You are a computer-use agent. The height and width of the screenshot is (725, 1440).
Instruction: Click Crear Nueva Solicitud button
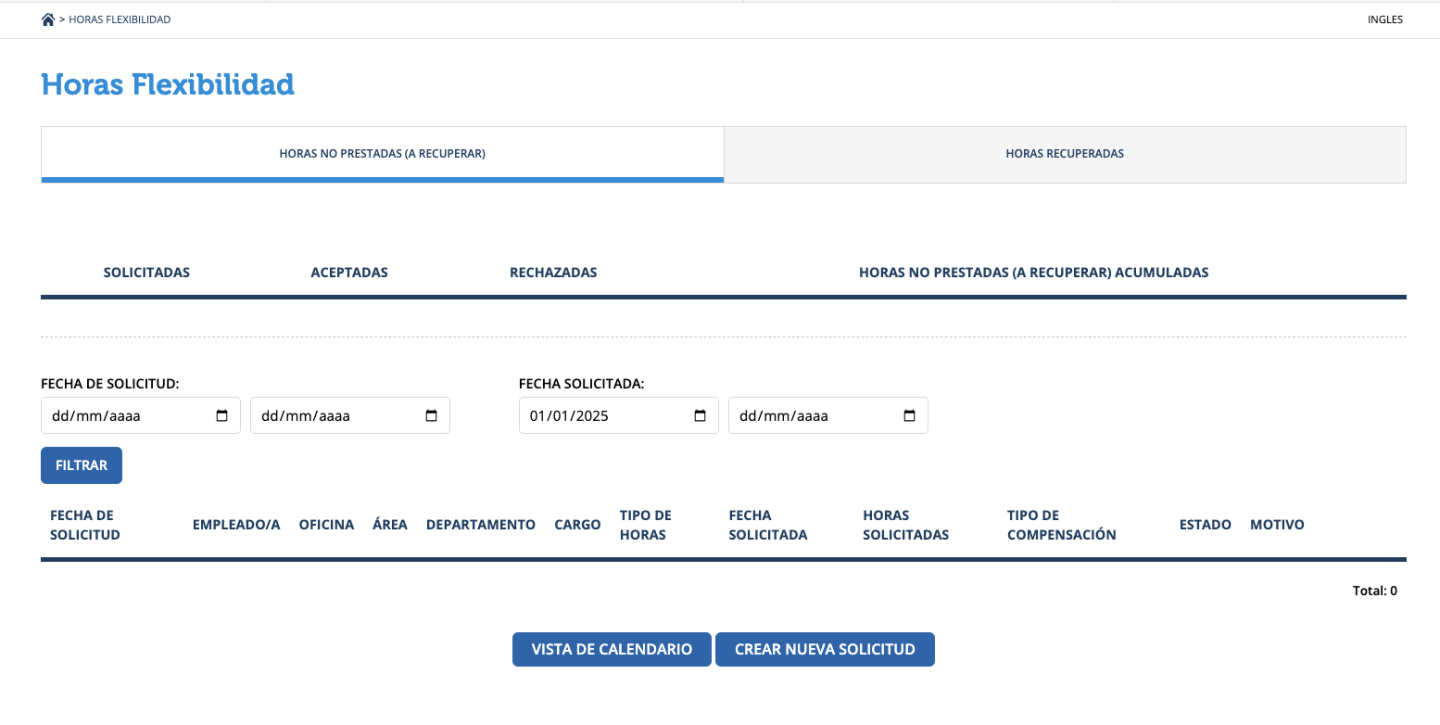click(824, 649)
